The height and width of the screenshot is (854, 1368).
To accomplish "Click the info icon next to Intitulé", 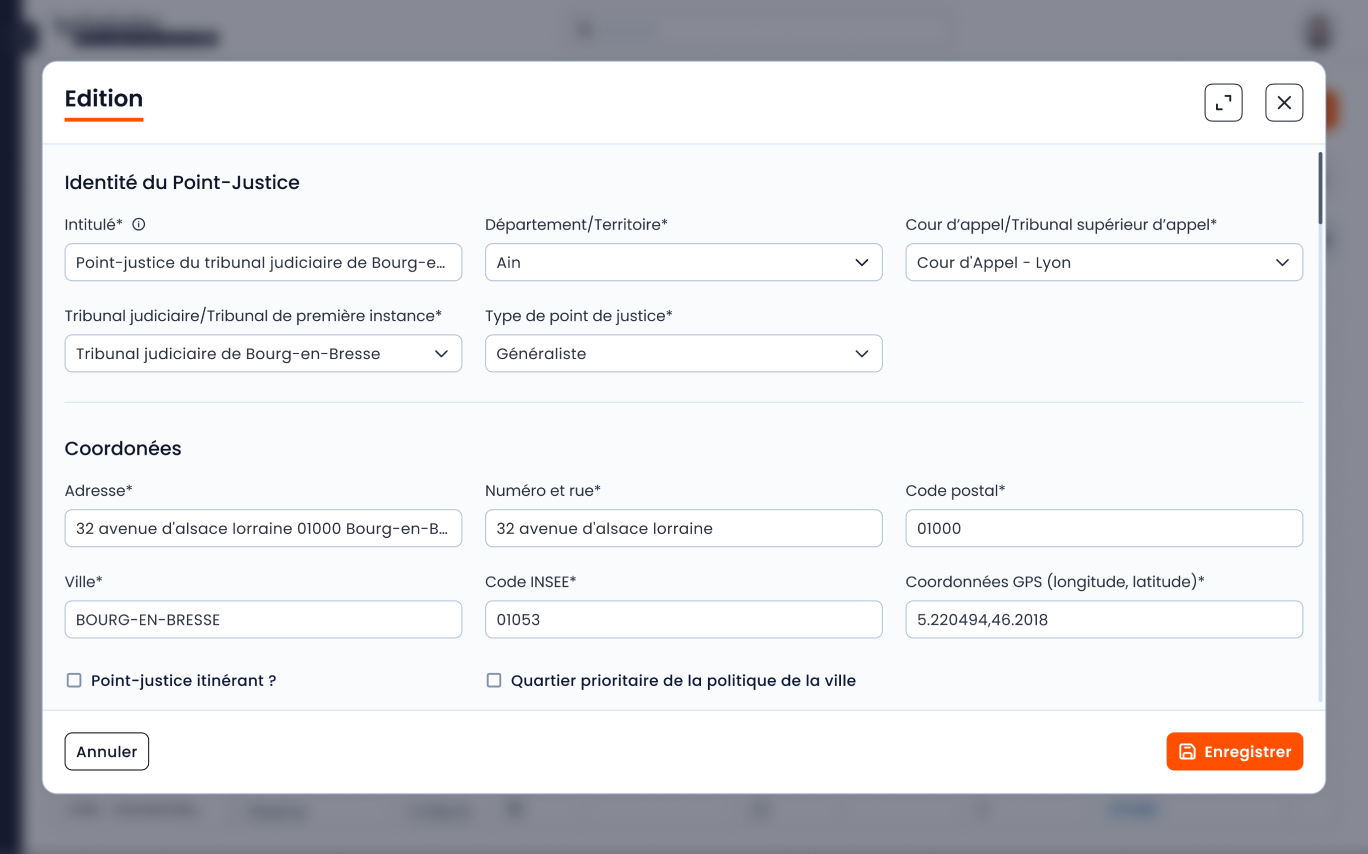I will coord(139,225).
